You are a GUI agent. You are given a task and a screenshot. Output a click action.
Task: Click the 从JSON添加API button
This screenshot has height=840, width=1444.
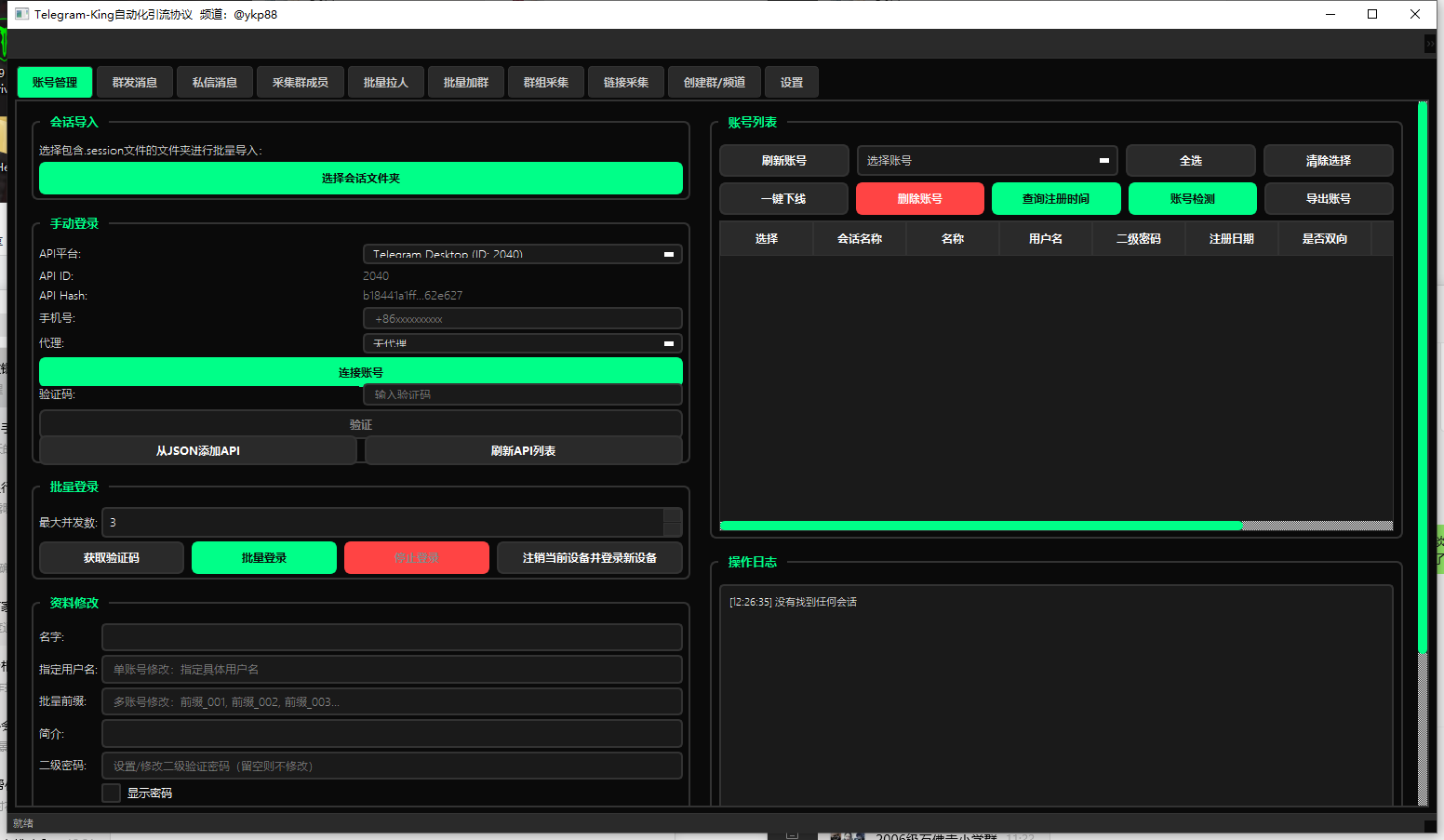point(198,451)
